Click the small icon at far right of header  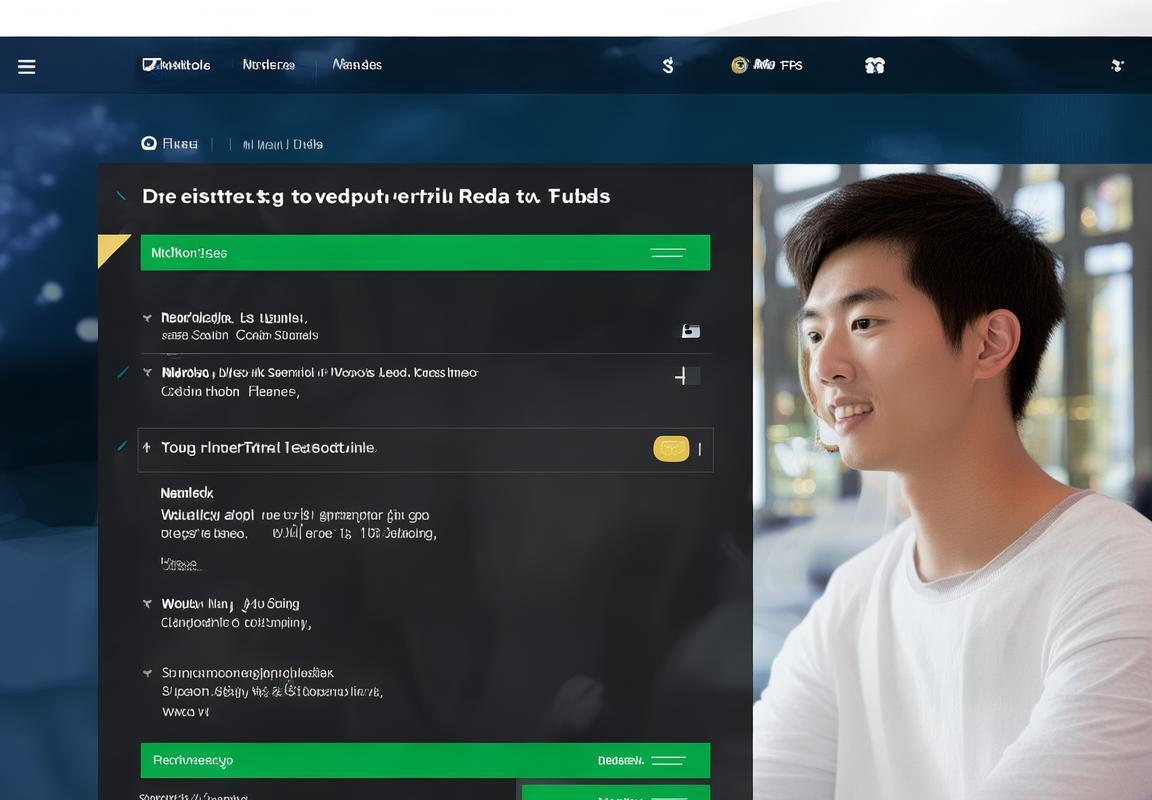[1117, 65]
